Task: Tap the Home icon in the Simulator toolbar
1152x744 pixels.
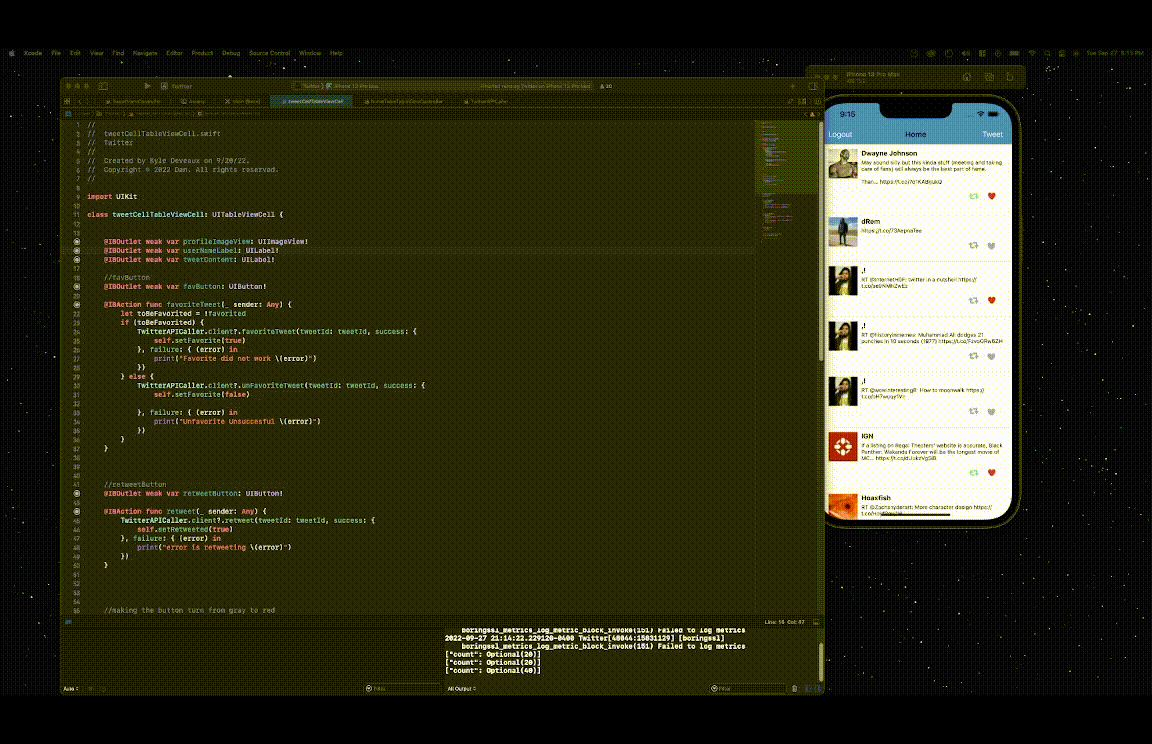Action: [966, 76]
